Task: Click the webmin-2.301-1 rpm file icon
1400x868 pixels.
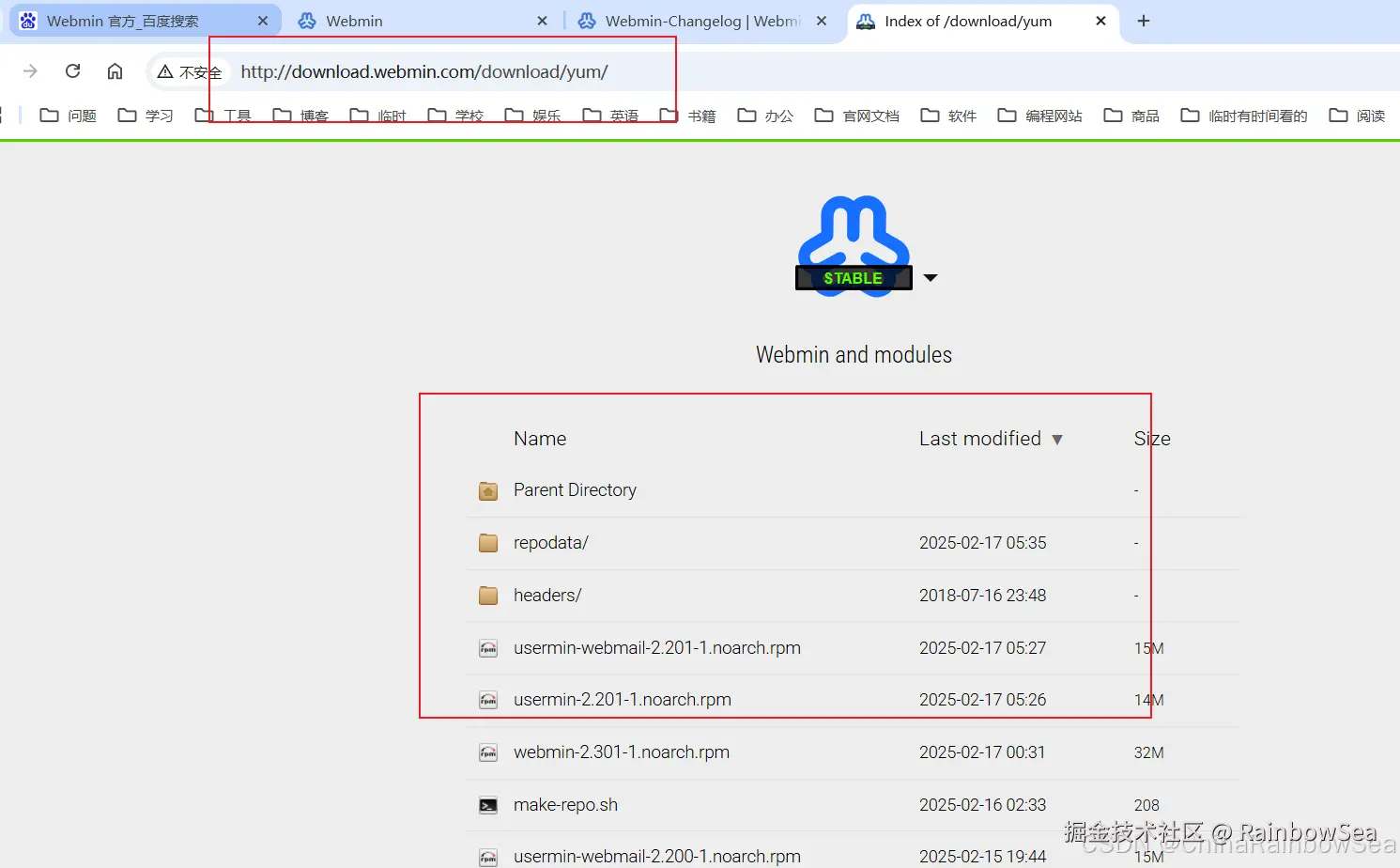Action: (488, 752)
